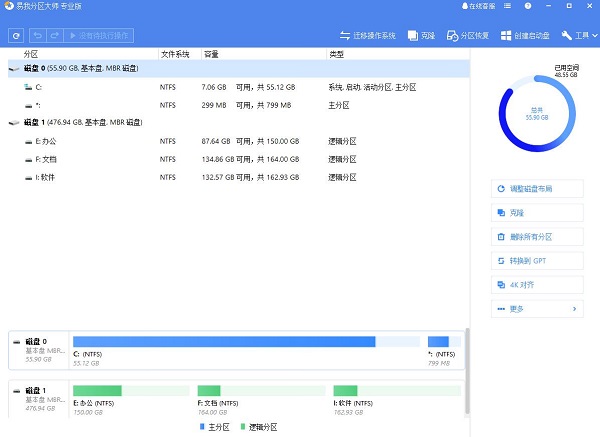Open 迁移操作系统 (Migrate OS) tool
This screenshot has width=600, height=437.
[x=368, y=36]
